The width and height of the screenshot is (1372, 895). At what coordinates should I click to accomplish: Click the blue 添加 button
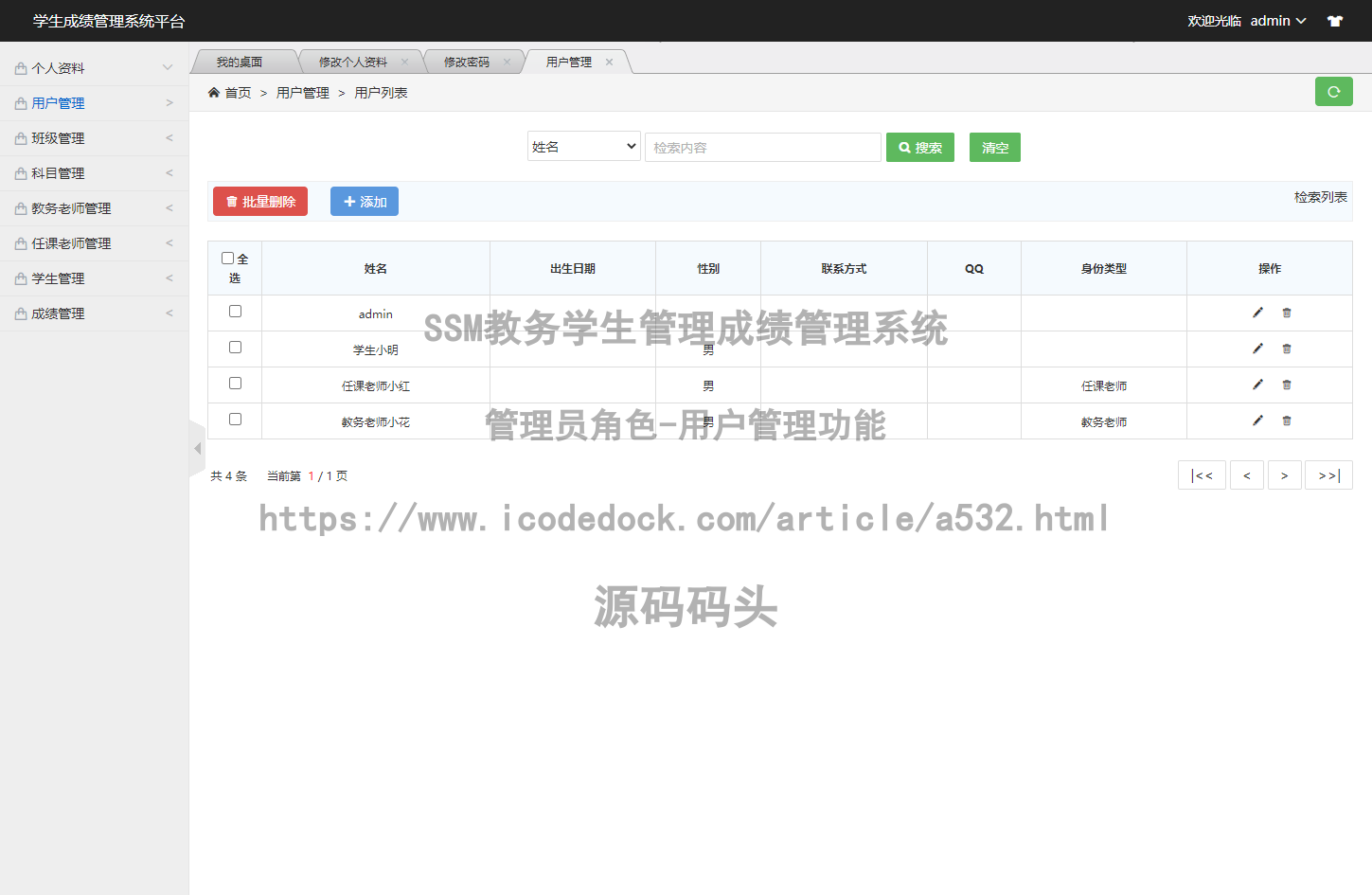365,202
